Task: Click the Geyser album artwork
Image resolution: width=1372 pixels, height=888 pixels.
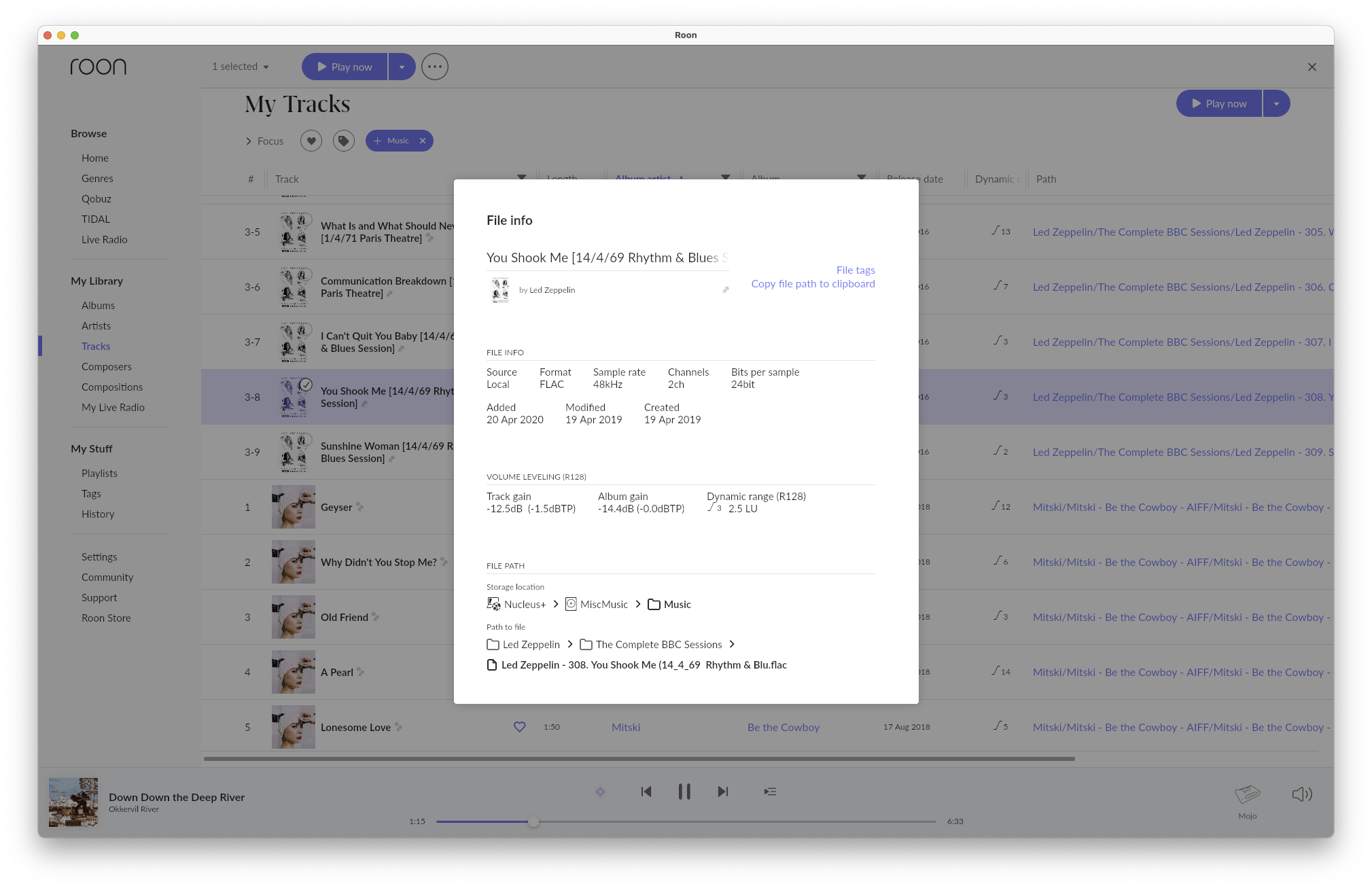Action: pyautogui.click(x=294, y=507)
